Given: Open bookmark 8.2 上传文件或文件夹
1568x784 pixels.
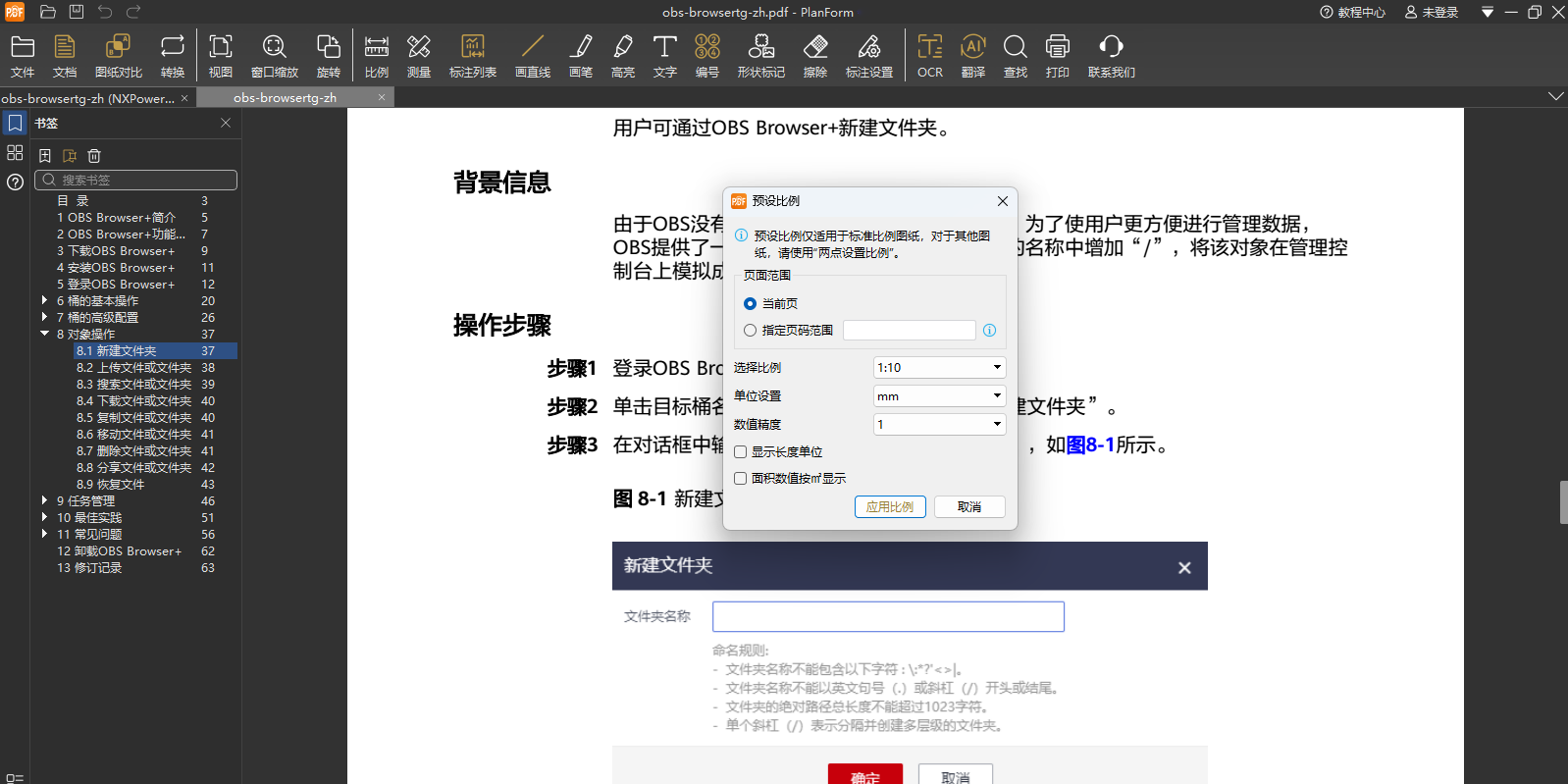Looking at the screenshot, I should tap(133, 368).
